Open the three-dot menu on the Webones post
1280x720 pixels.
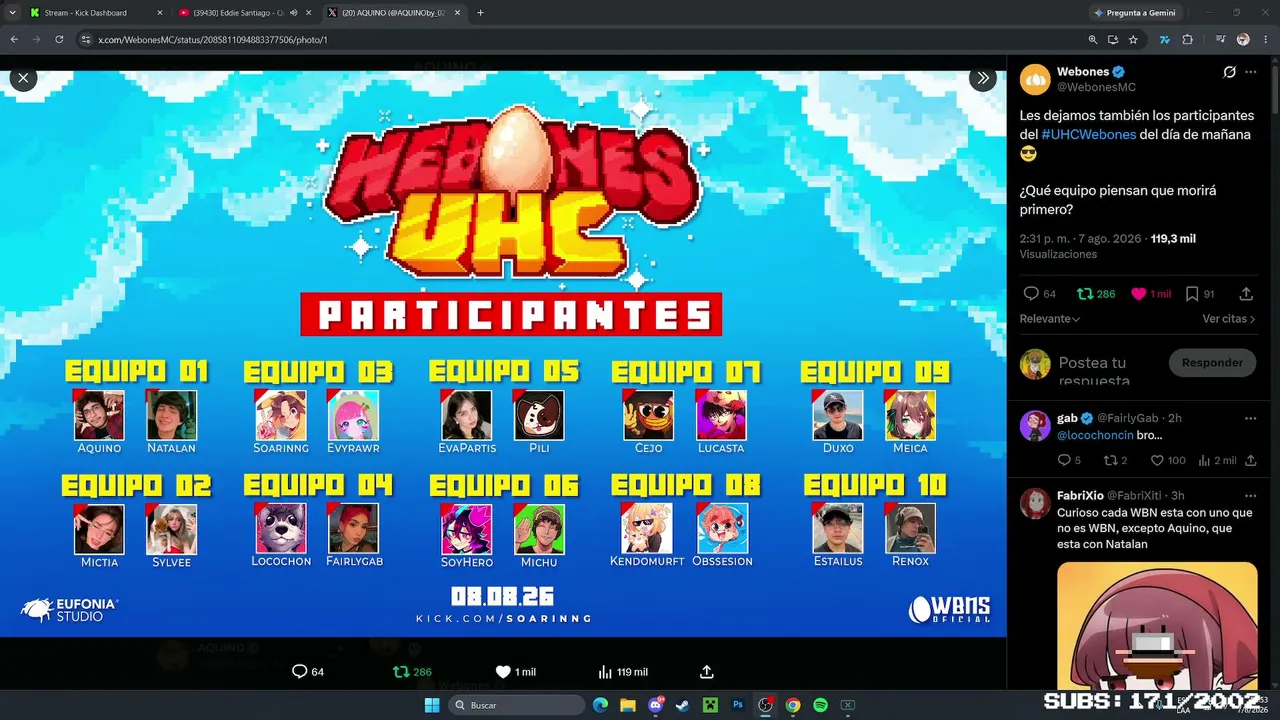point(1251,72)
